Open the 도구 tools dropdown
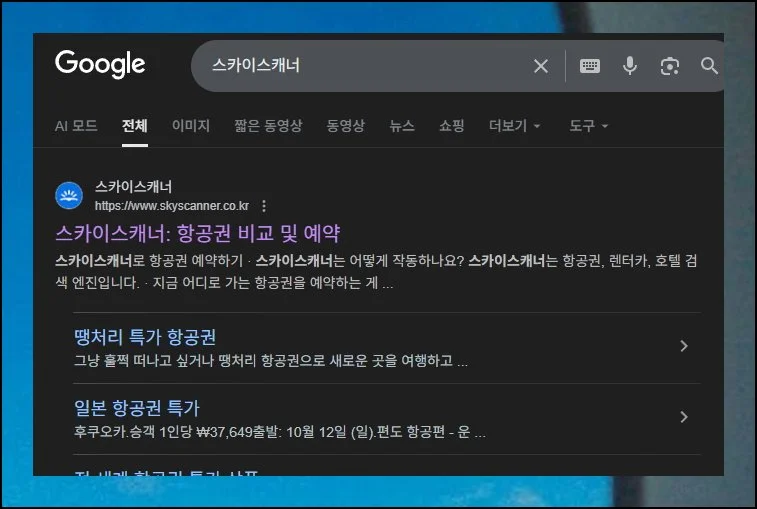The height and width of the screenshot is (509, 757). (588, 126)
